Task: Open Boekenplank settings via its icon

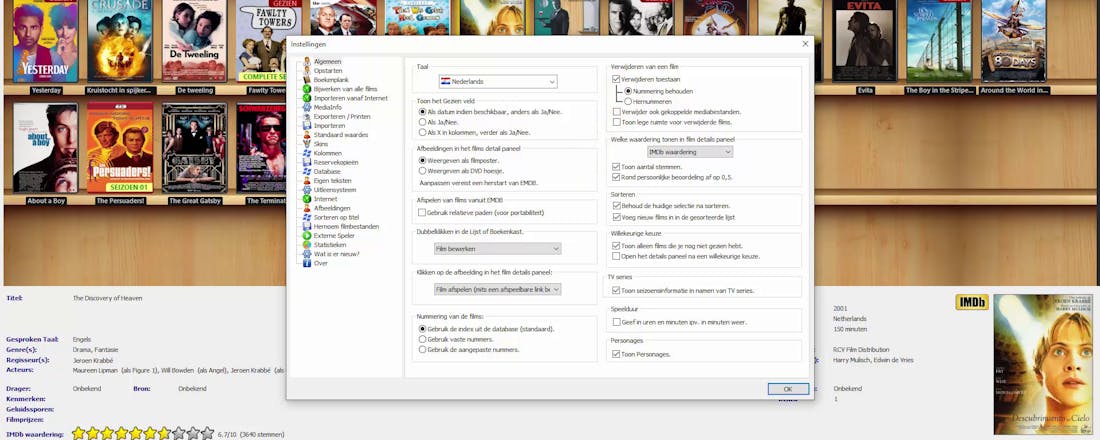Action: tap(307, 80)
